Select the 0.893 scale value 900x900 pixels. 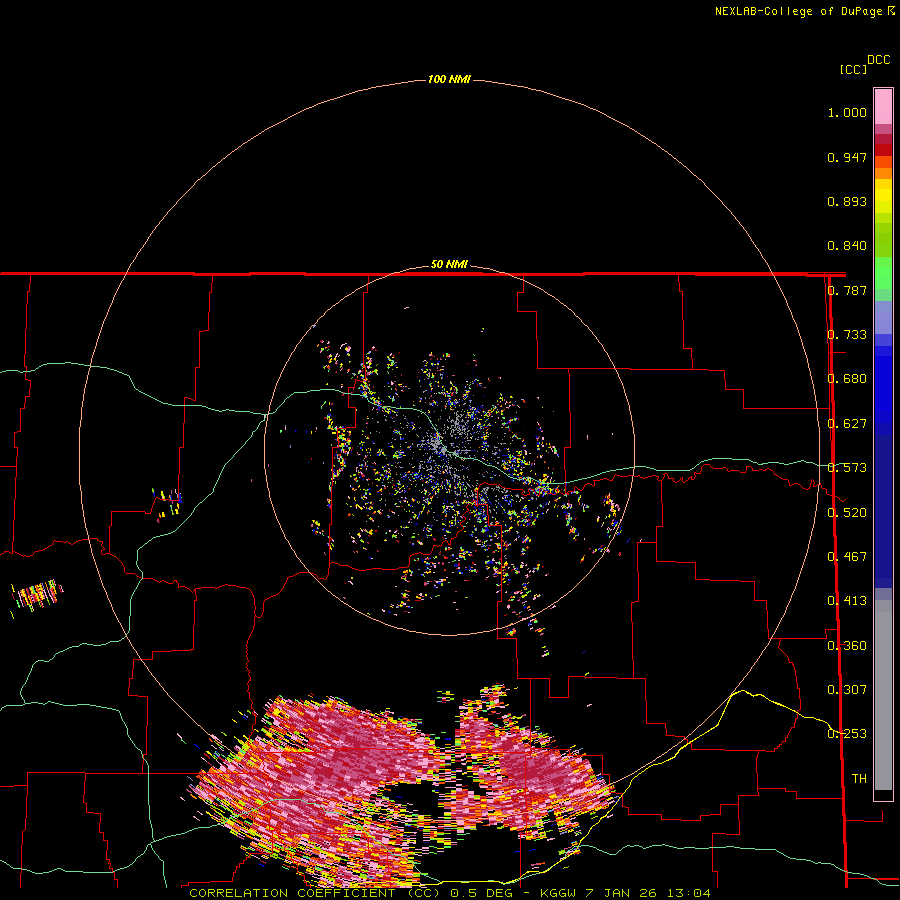(847, 201)
